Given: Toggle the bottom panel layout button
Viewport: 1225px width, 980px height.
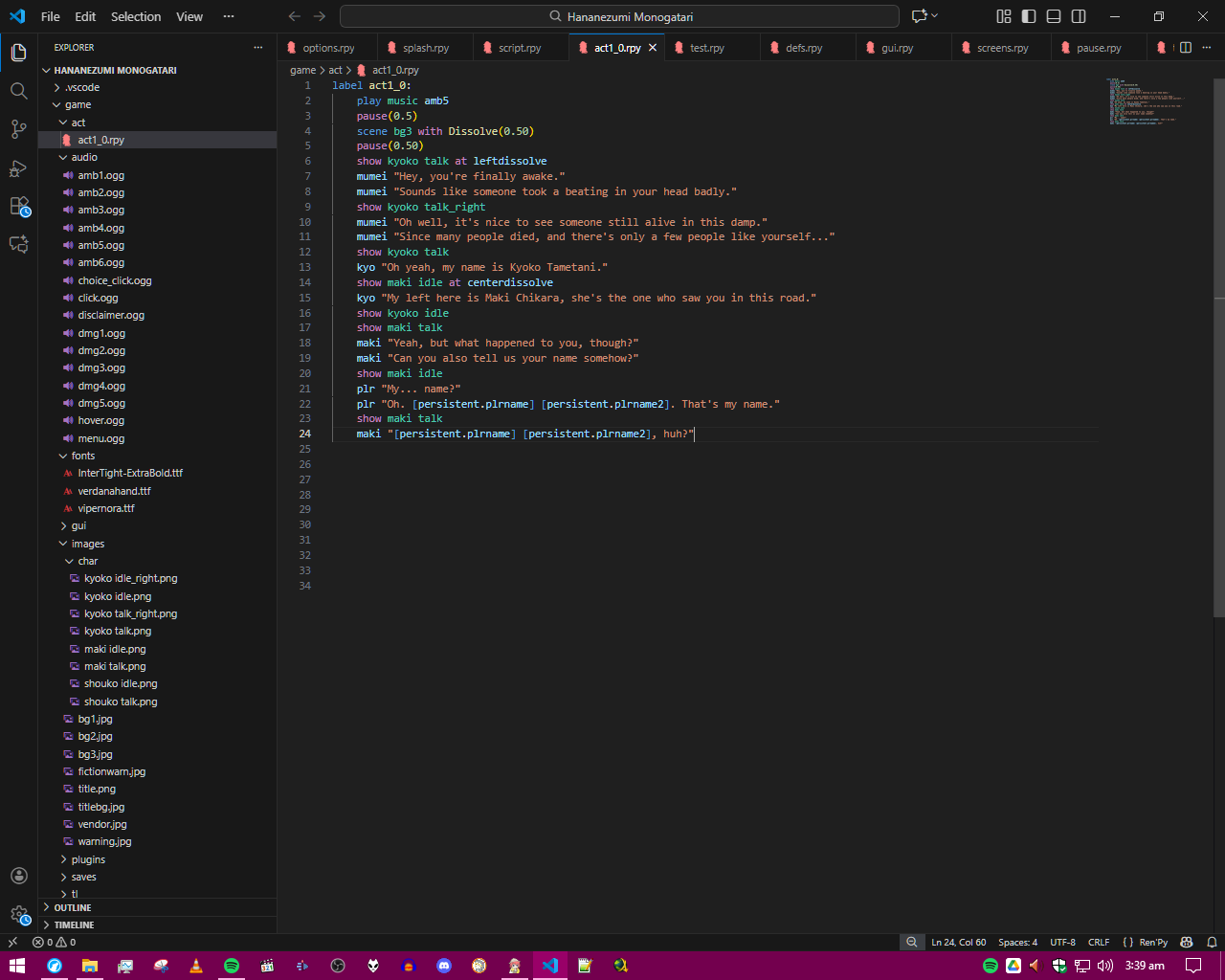Looking at the screenshot, I should (1054, 16).
